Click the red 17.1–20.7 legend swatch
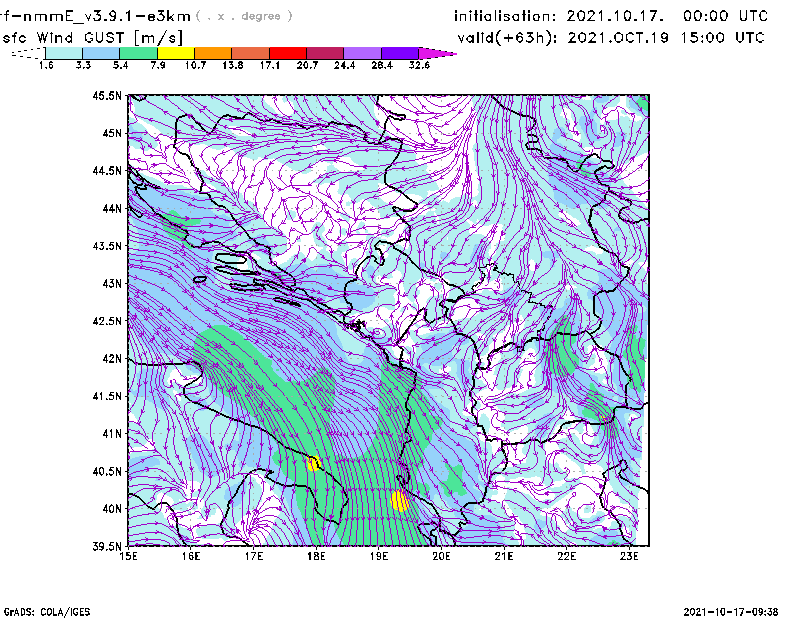Image resolution: width=800 pixels, height=618 pixels. click(x=288, y=53)
